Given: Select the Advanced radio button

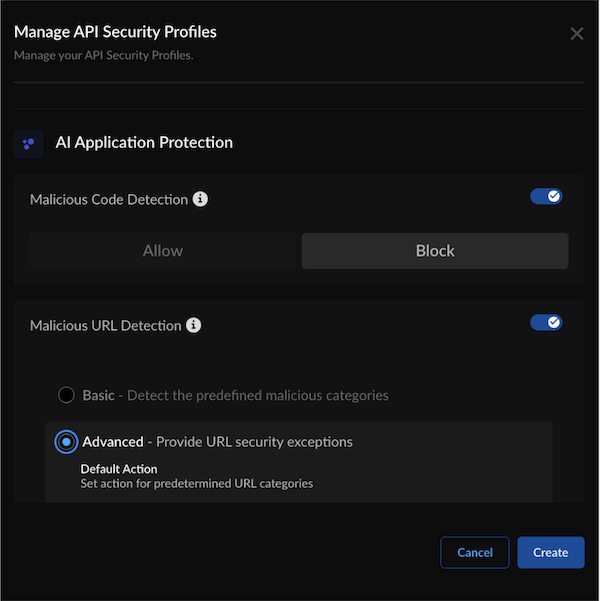Looking at the screenshot, I should pos(66,441).
